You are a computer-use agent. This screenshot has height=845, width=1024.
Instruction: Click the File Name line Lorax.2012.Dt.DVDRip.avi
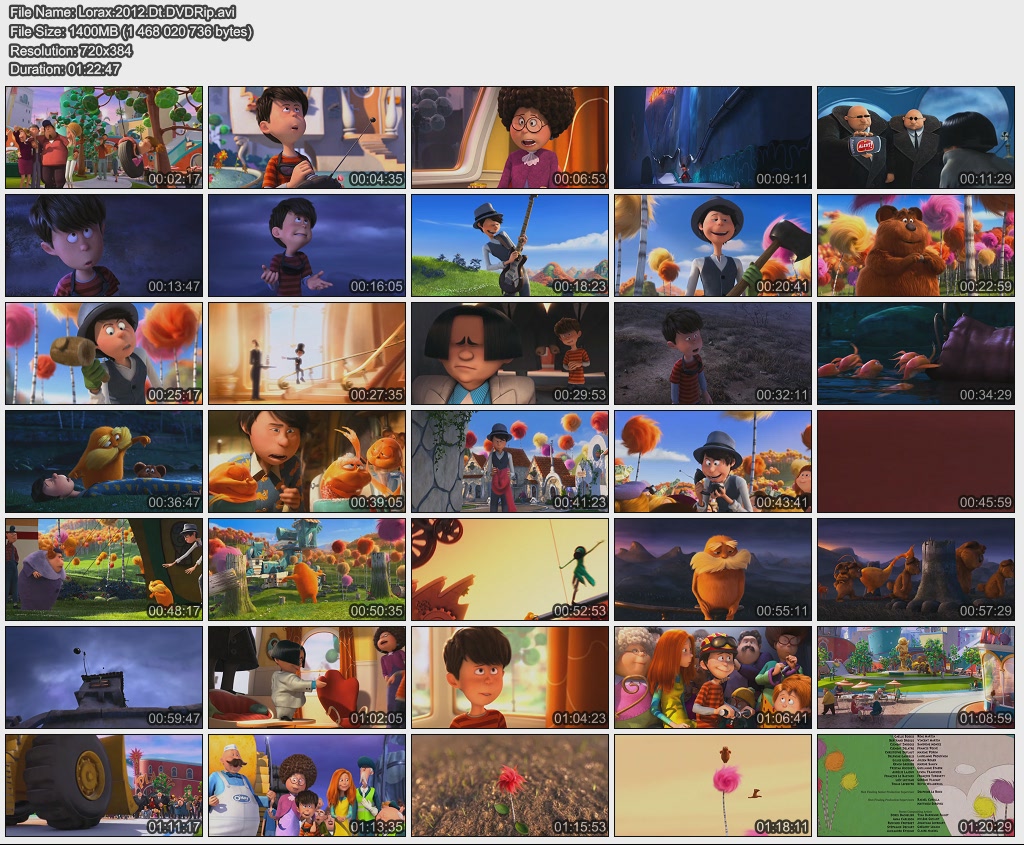pos(122,12)
